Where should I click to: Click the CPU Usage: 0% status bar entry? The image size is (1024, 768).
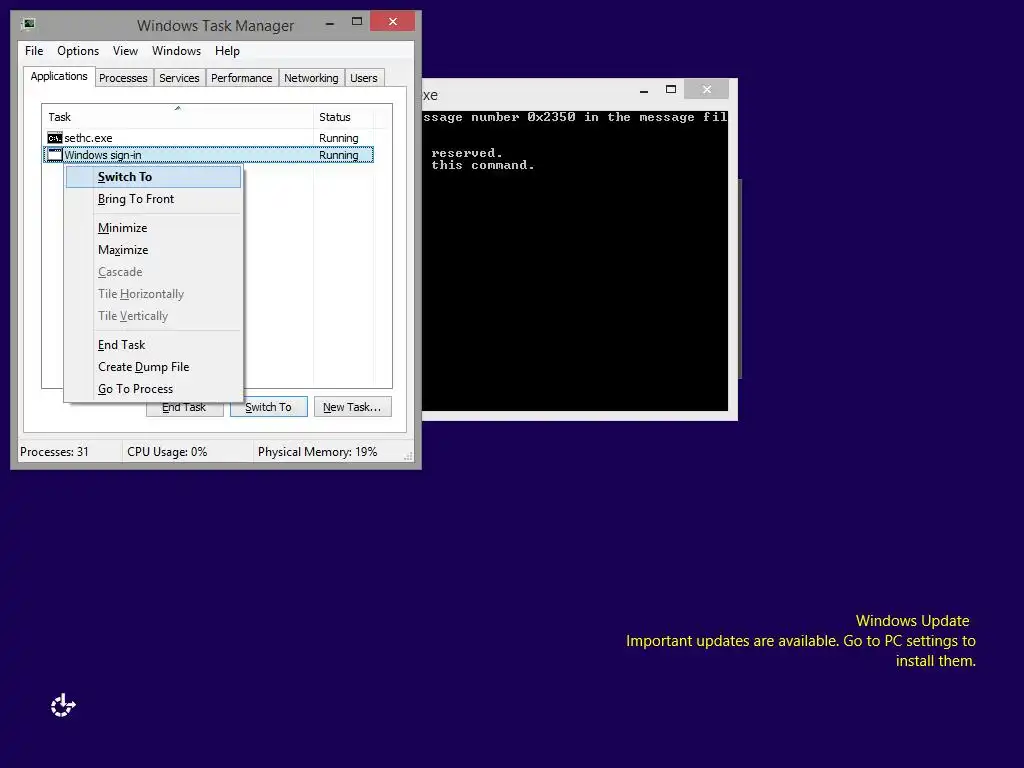(167, 452)
